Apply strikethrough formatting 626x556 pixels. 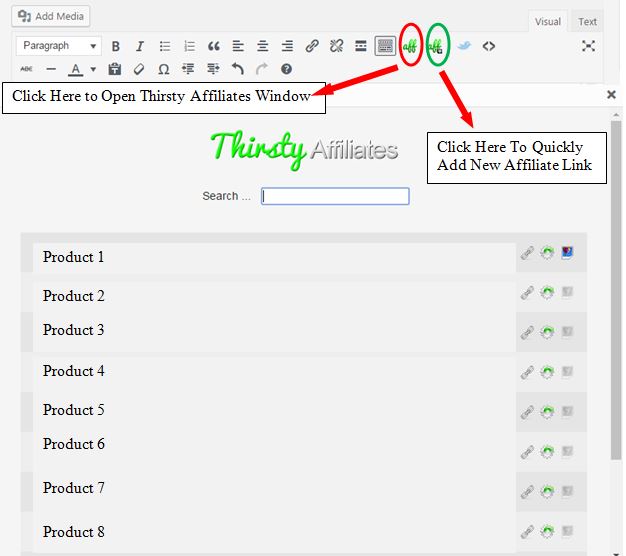coord(26,69)
